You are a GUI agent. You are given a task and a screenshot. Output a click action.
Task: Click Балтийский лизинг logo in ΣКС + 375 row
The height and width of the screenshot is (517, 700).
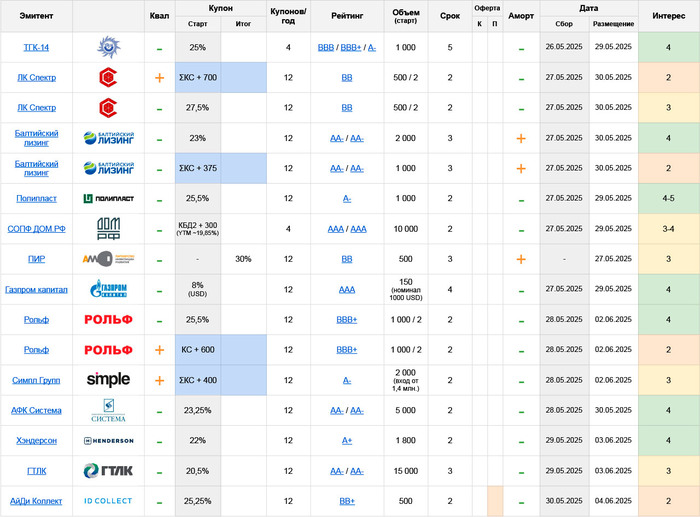click(x=108, y=168)
